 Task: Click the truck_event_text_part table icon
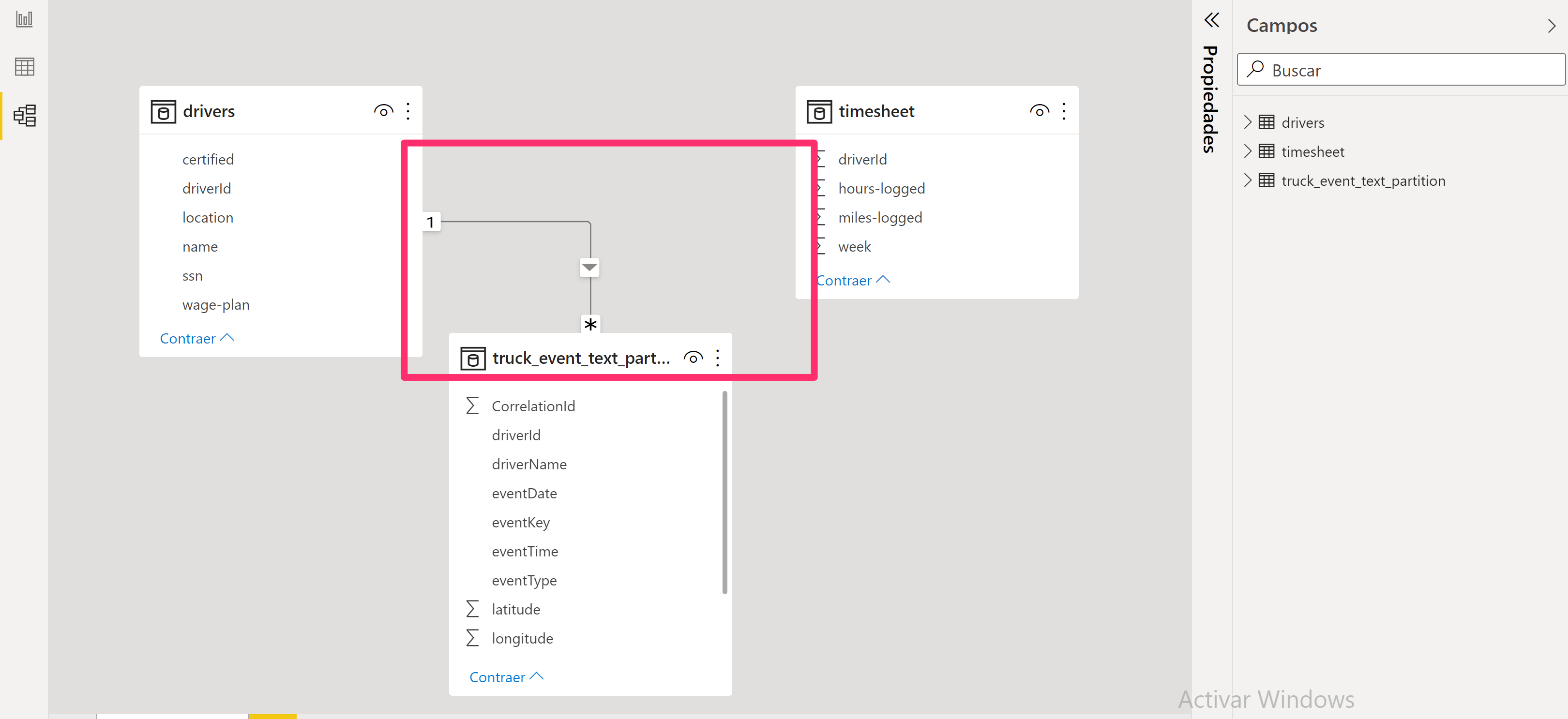[471, 357]
